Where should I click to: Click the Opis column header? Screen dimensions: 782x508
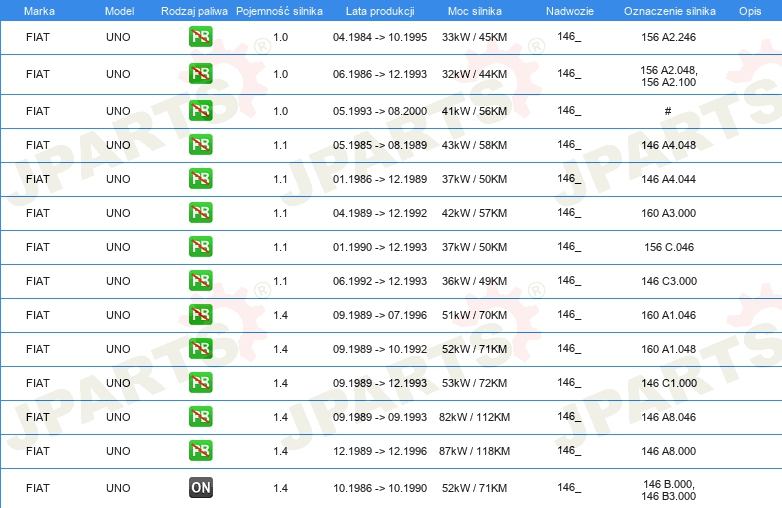pyautogui.click(x=750, y=11)
